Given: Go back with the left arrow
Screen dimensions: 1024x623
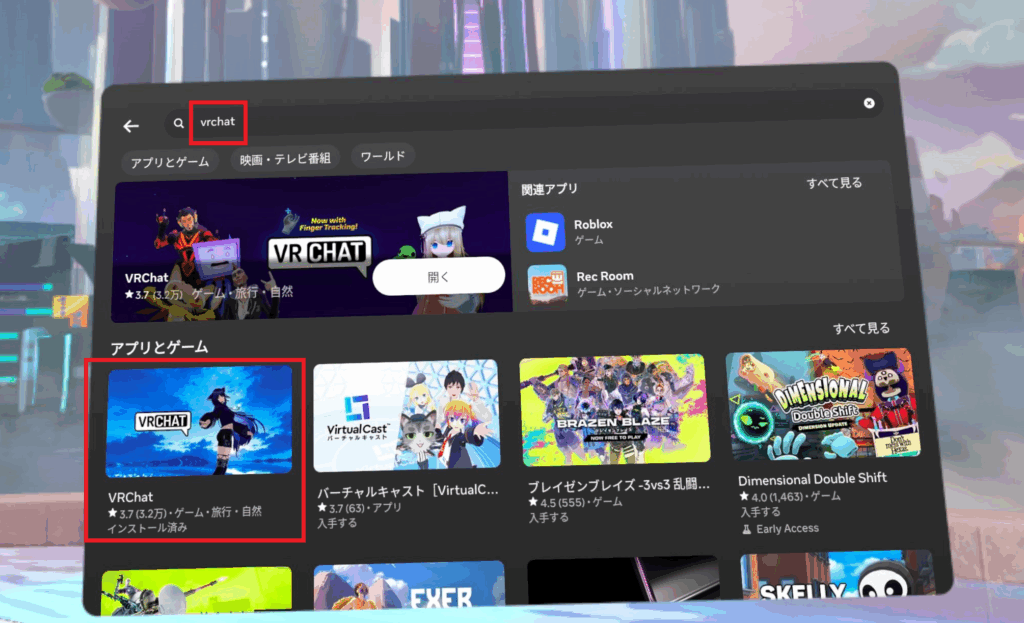Looking at the screenshot, I should pos(131,126).
